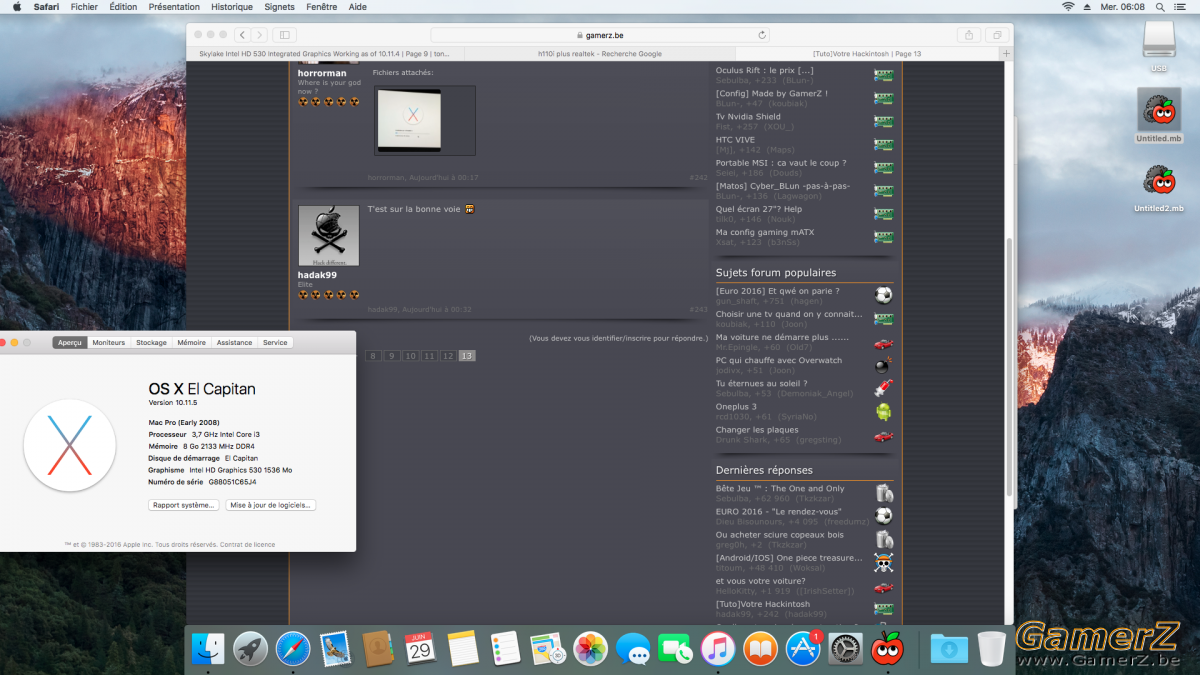Select Assistance tab in About window
Viewport: 1200px width, 675px height.
coord(234,343)
